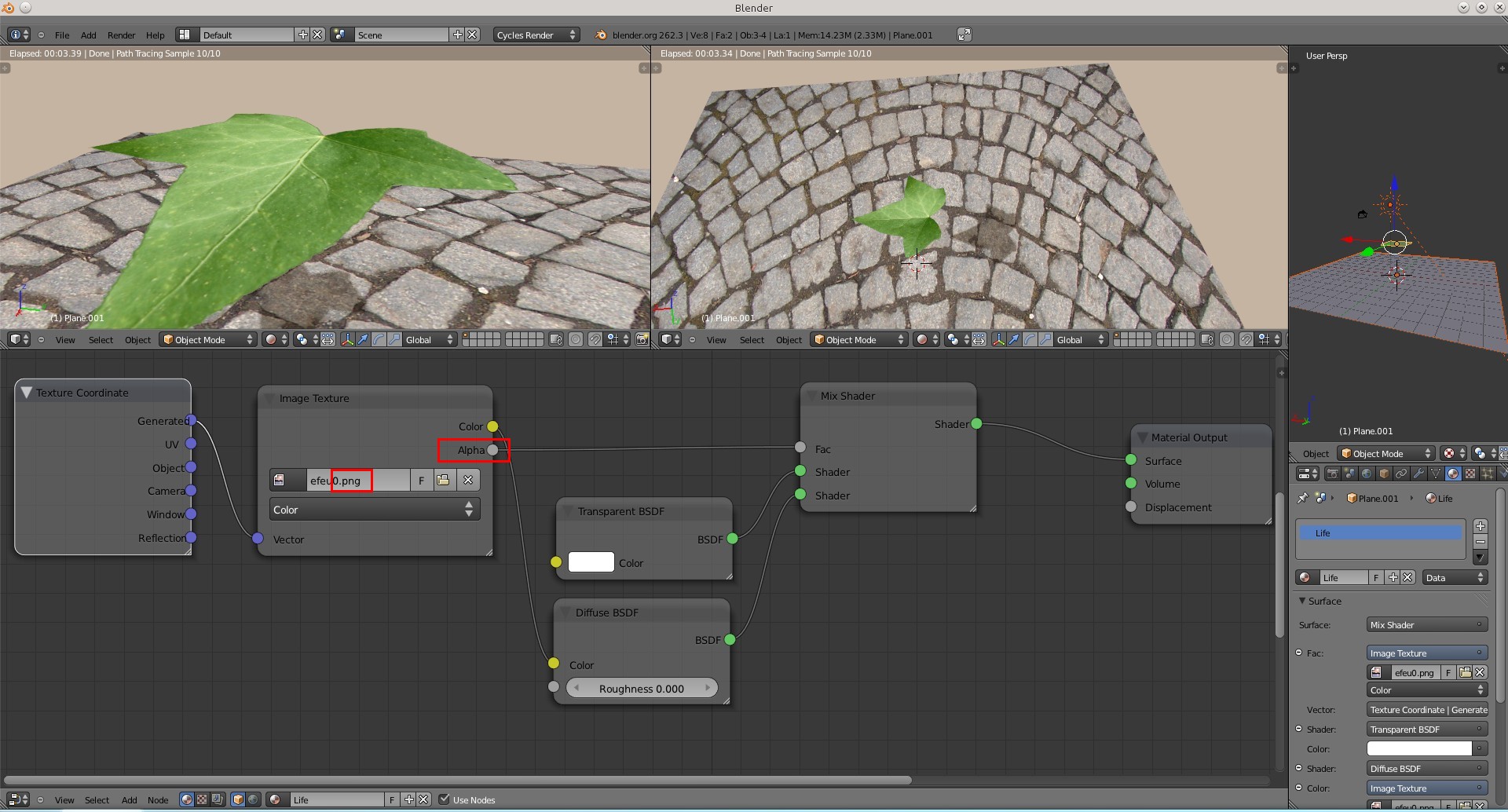The height and width of the screenshot is (812, 1508).
Task: Toggle the 3D manipulator in left viewport header
Action: point(347,340)
